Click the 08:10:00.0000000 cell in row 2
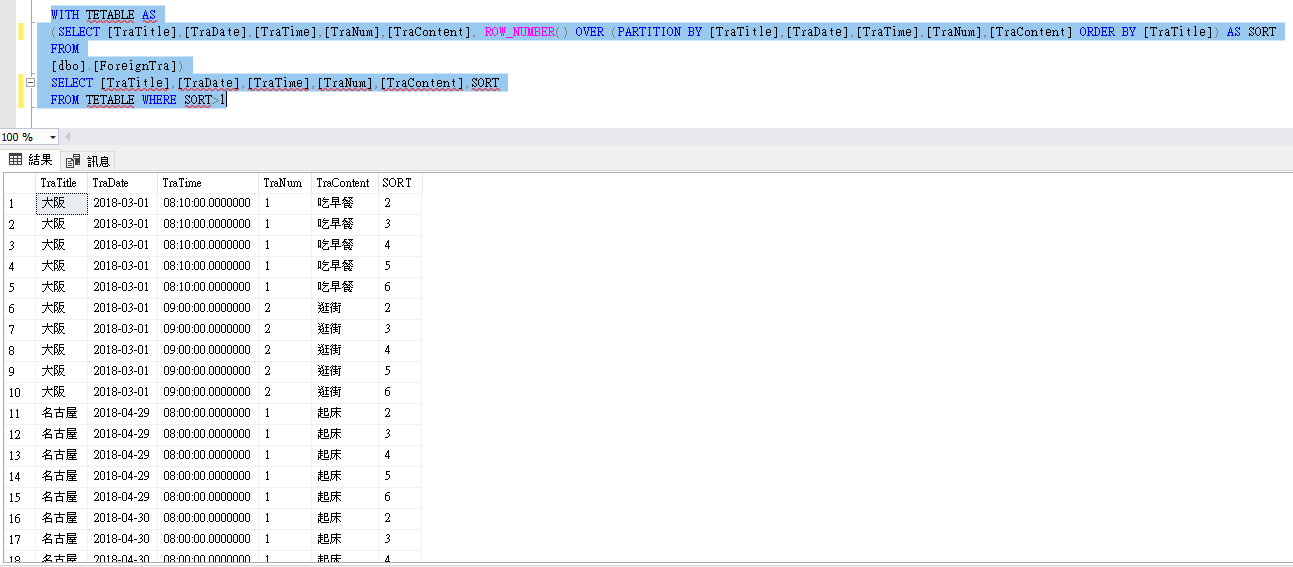Image resolution: width=1293 pixels, height=567 pixels. point(209,224)
